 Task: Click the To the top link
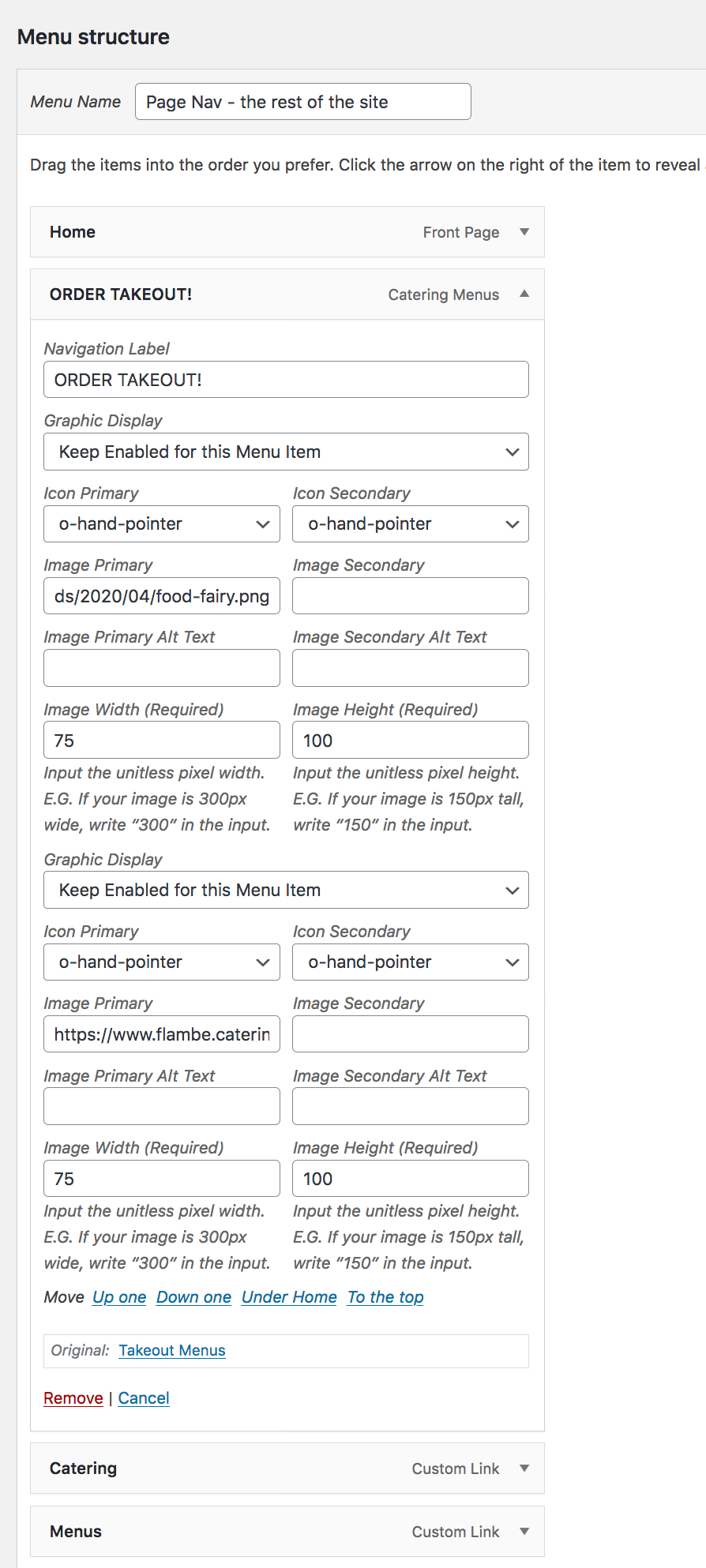click(x=385, y=1297)
